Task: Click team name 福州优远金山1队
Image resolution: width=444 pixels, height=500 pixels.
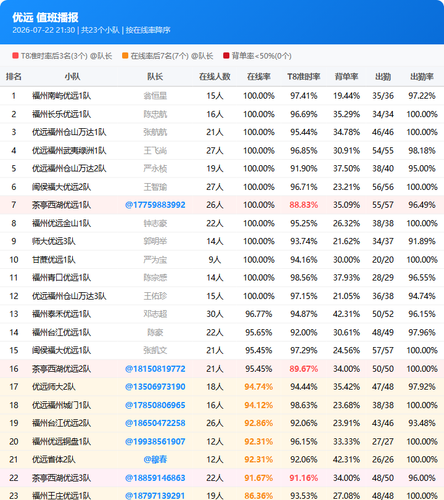Action: pyautogui.click(x=61, y=223)
